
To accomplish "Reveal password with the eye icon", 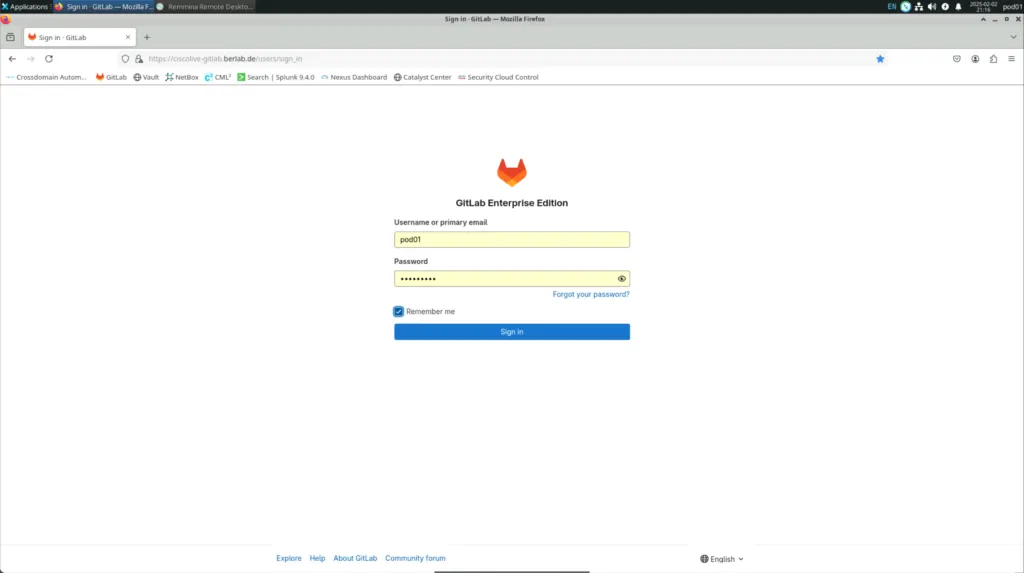I will click(622, 279).
